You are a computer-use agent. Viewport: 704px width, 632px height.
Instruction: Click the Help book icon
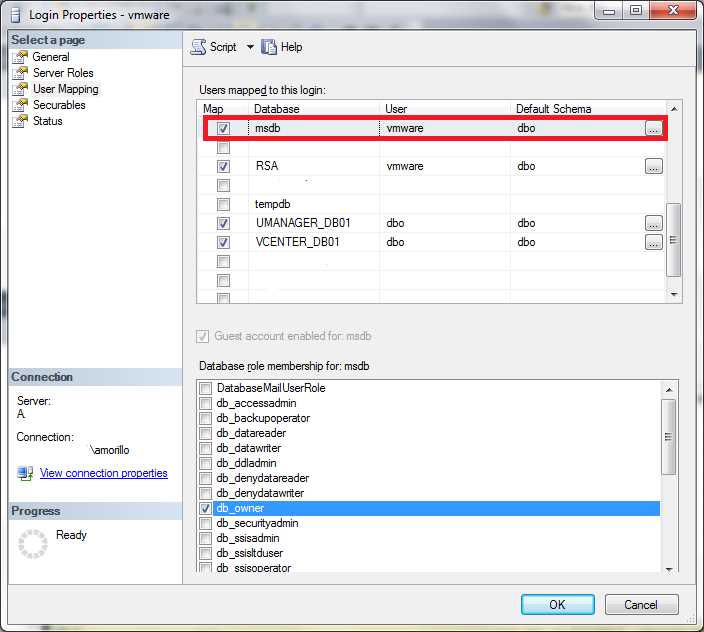(x=268, y=47)
